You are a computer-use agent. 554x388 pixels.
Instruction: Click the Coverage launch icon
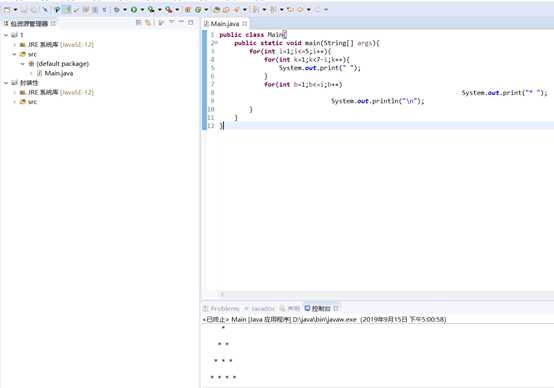tap(151, 10)
